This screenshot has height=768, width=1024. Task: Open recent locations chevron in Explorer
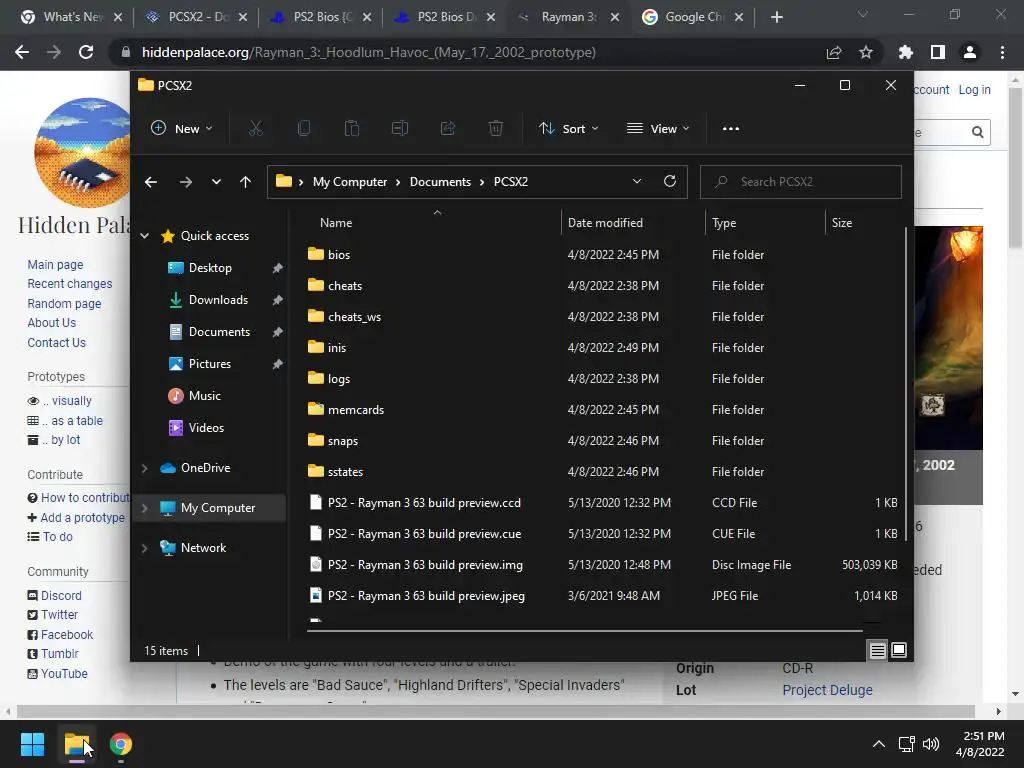tap(216, 182)
